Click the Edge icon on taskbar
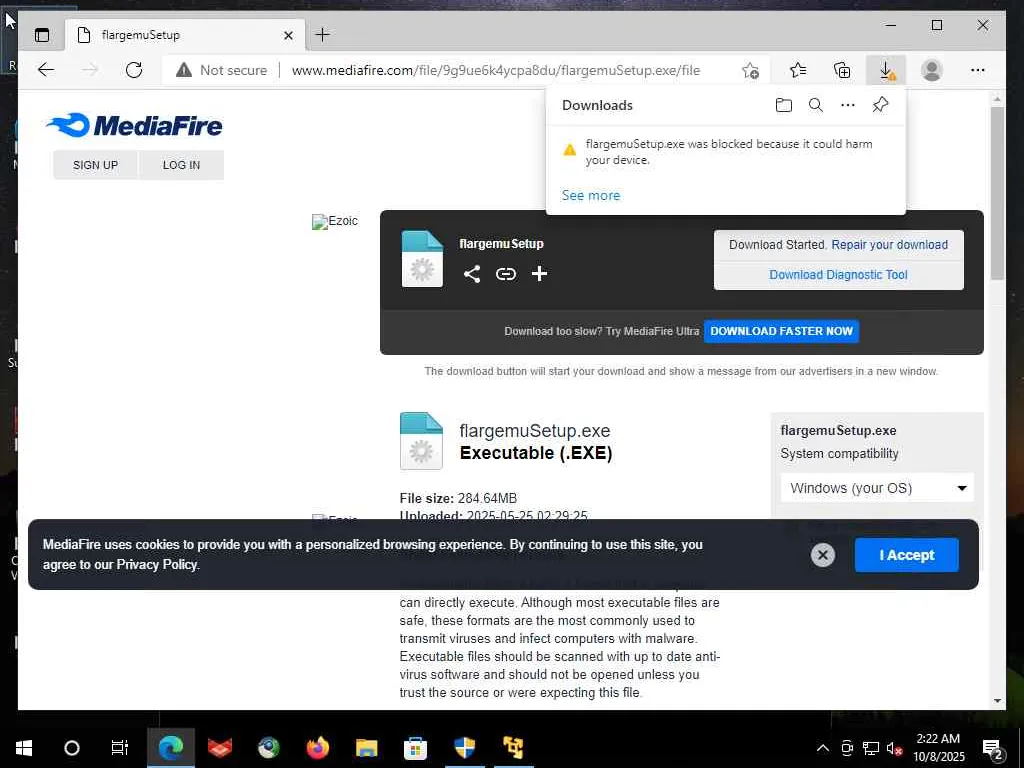 tap(171, 748)
